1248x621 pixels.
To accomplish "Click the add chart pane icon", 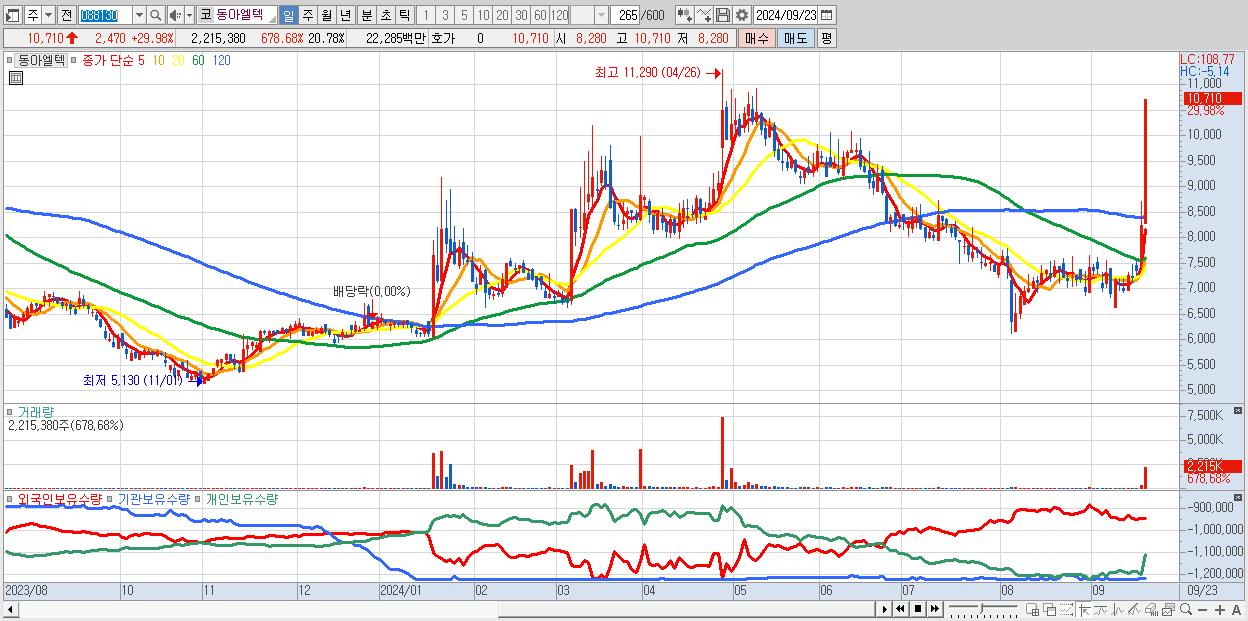I will (1033, 609).
